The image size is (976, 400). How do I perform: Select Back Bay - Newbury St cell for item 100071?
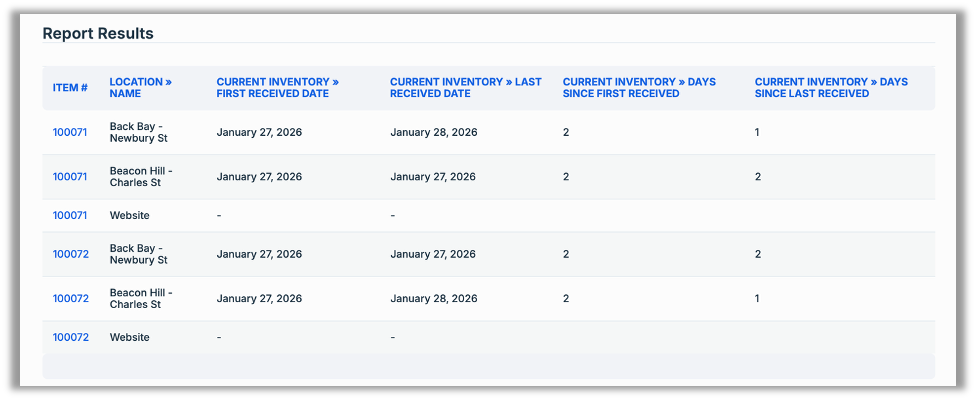pos(138,132)
